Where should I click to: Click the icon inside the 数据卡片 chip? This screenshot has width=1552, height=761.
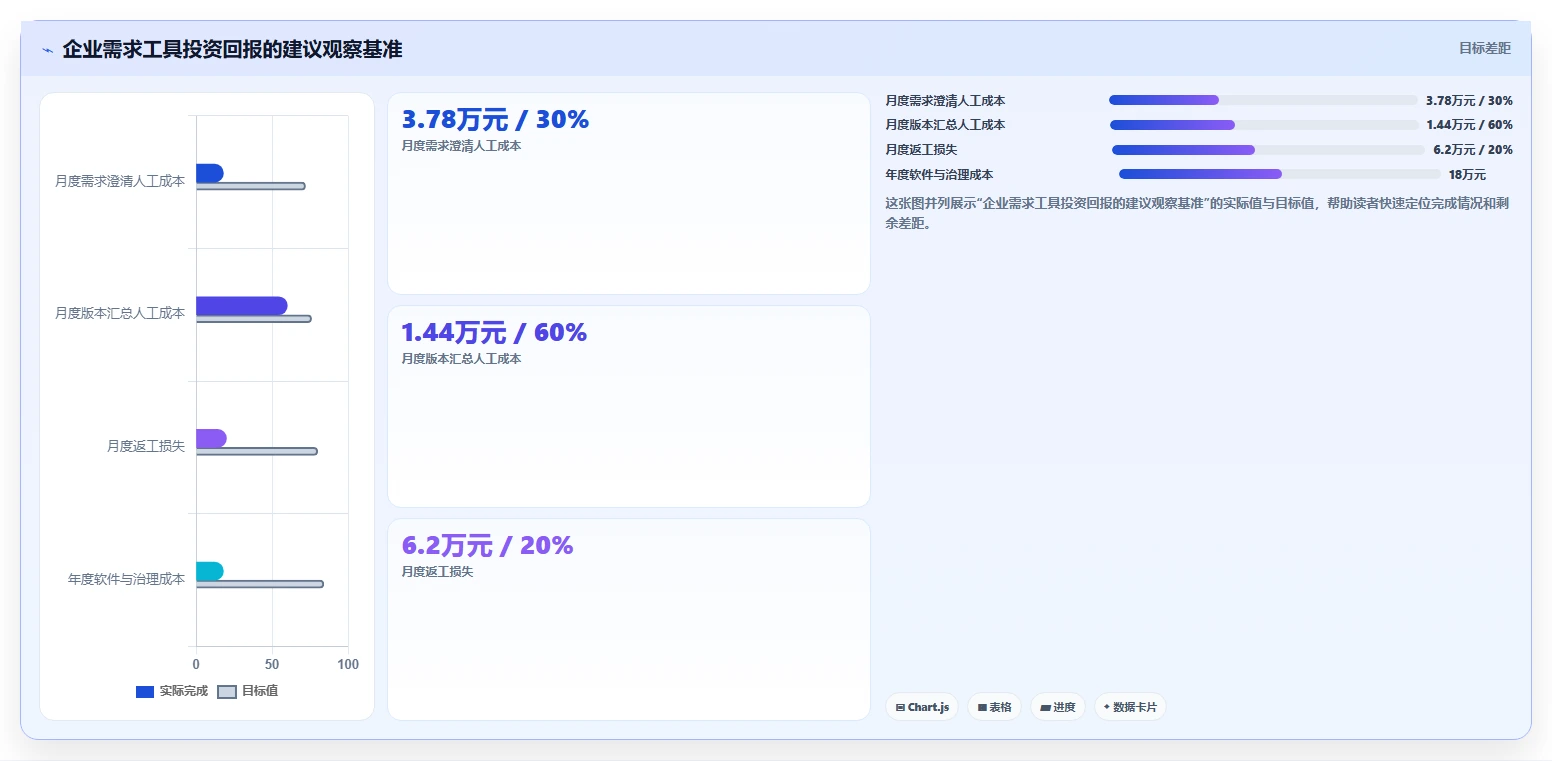(1107, 707)
